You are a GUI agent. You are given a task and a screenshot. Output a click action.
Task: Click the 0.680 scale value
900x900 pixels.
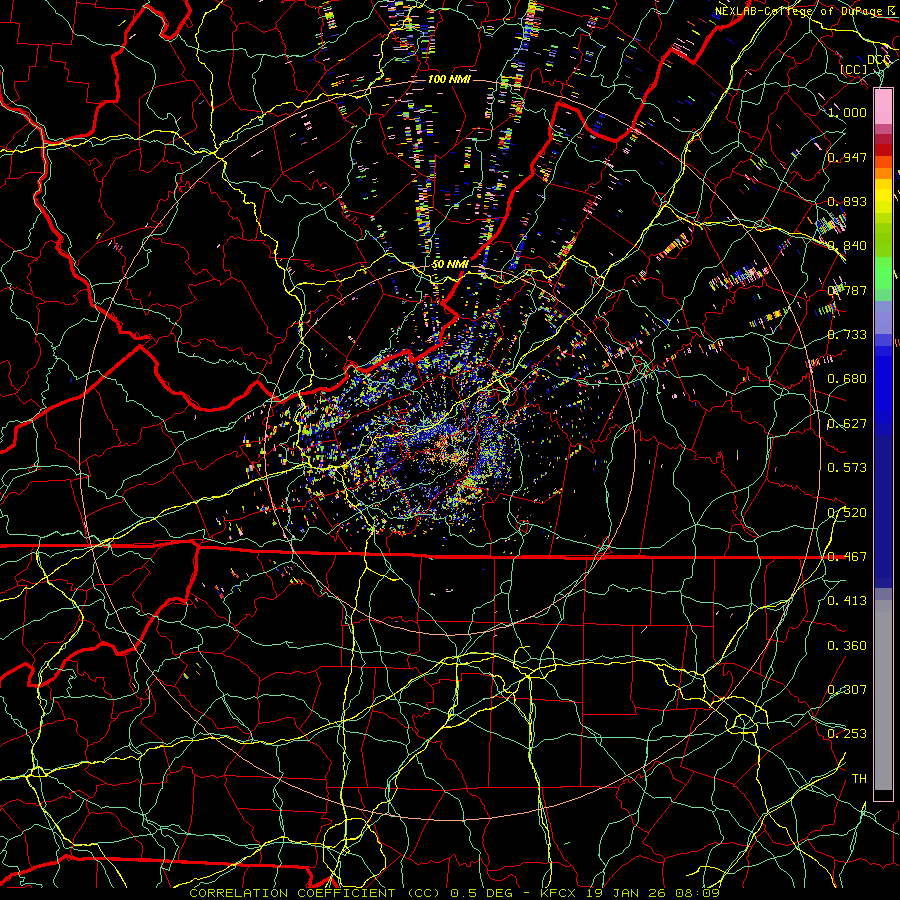point(847,379)
